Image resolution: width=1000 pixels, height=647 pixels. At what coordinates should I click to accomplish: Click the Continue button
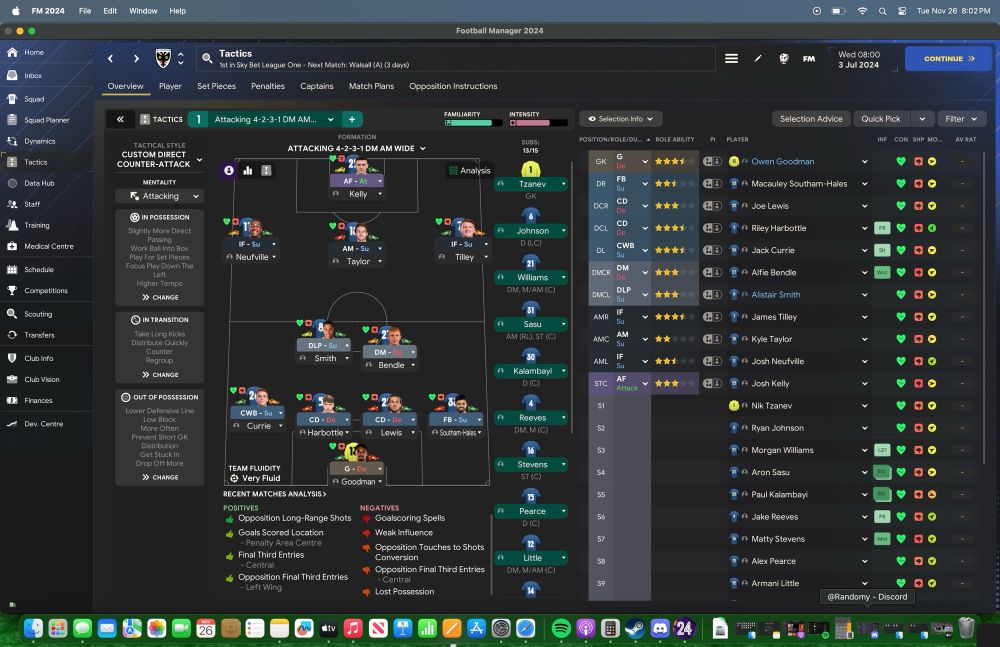tap(948, 59)
